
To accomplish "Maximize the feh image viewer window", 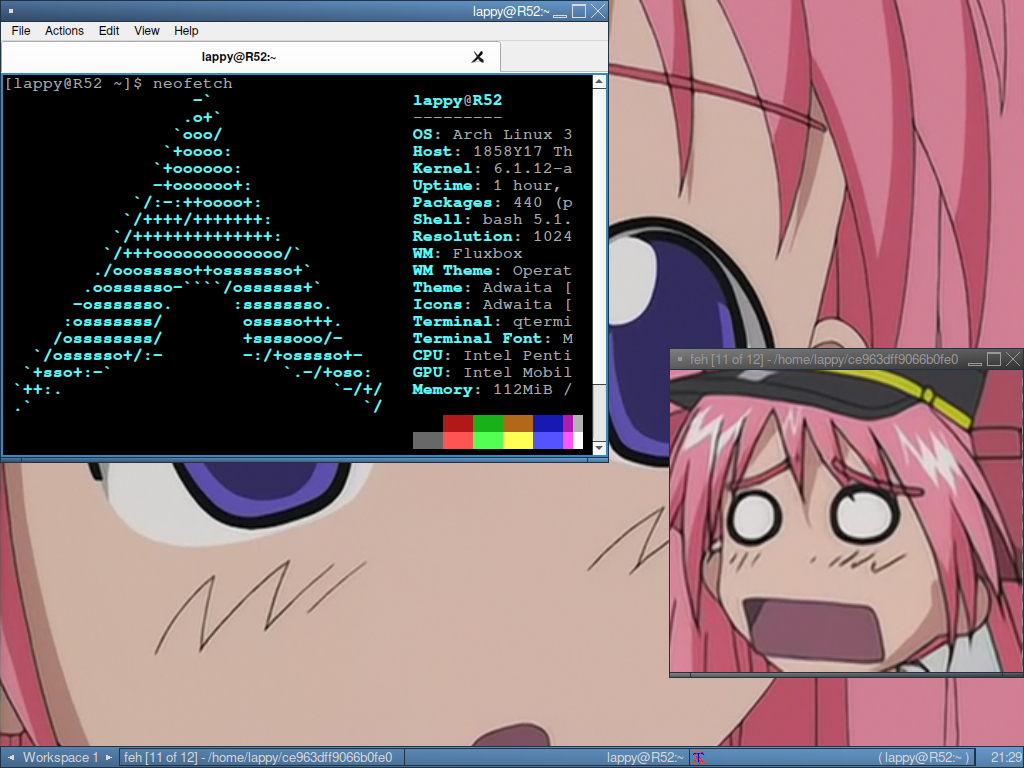I will (994, 359).
